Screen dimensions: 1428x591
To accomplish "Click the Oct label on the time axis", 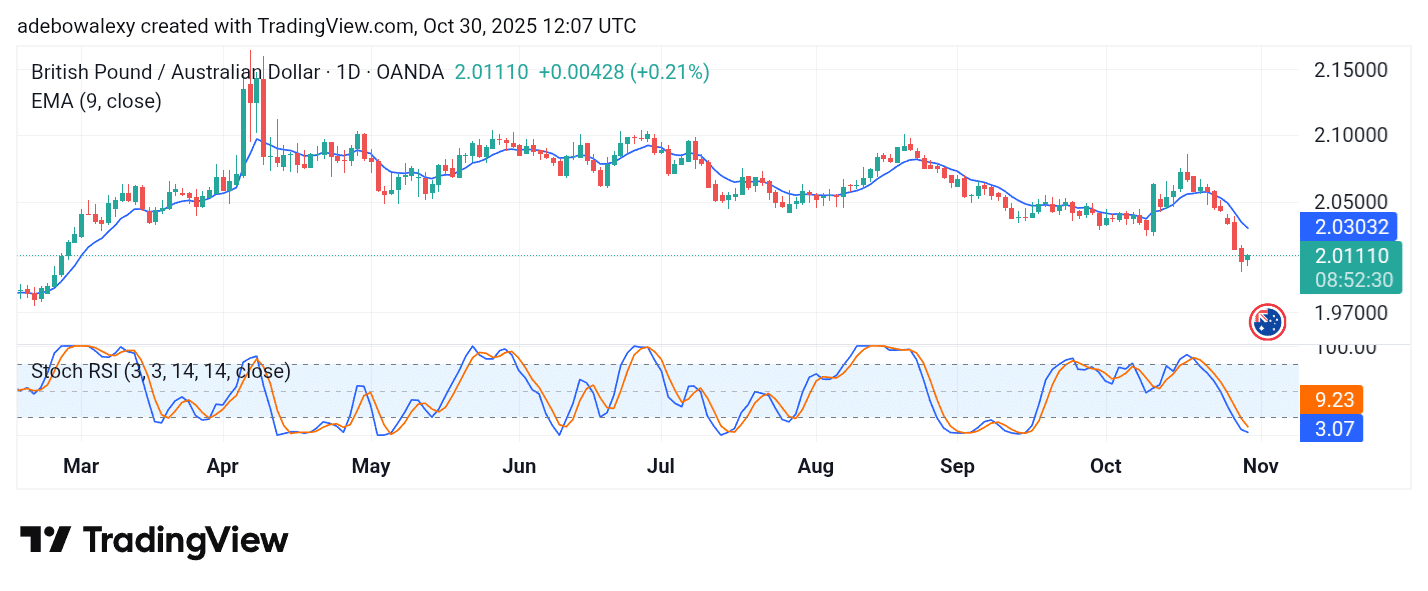I will click(x=1105, y=466).
